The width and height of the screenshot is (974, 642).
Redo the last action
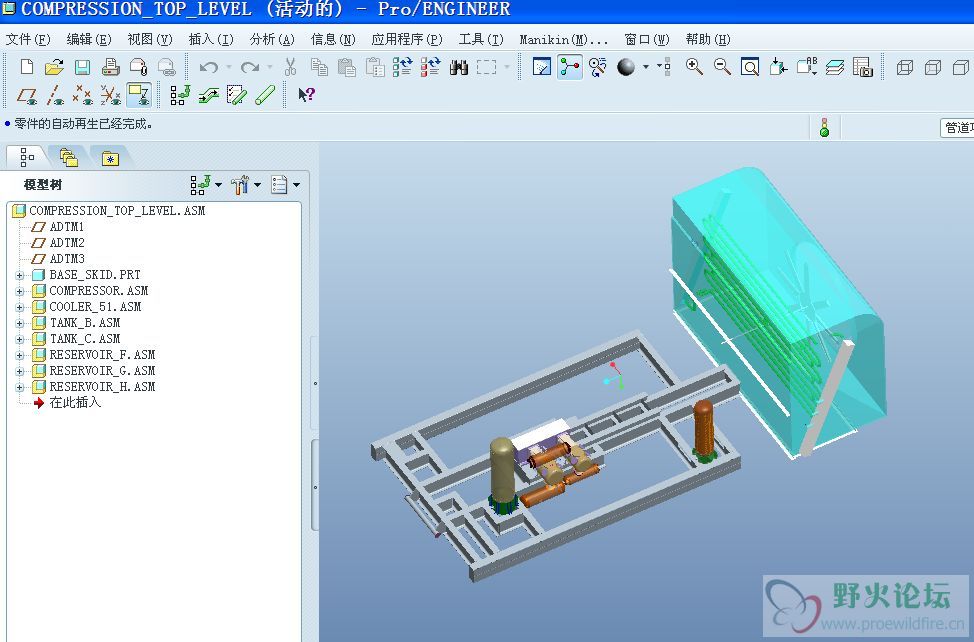(x=250, y=66)
